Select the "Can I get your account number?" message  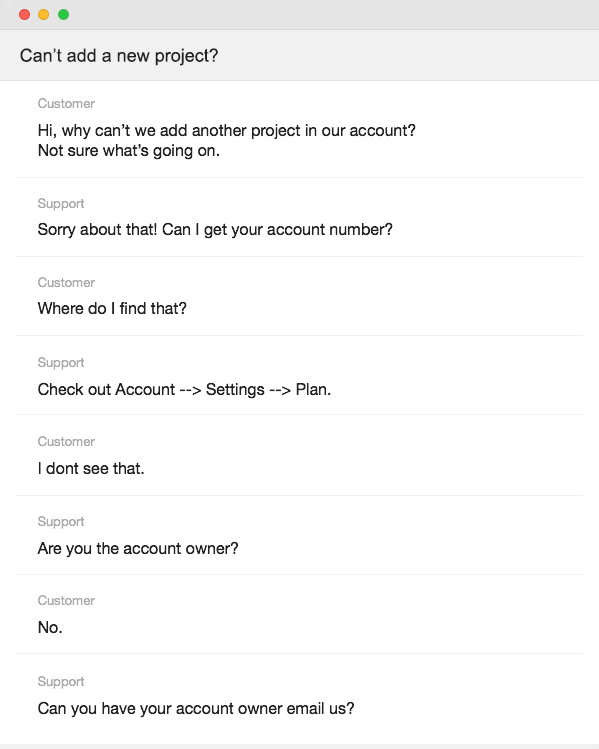coord(277,230)
